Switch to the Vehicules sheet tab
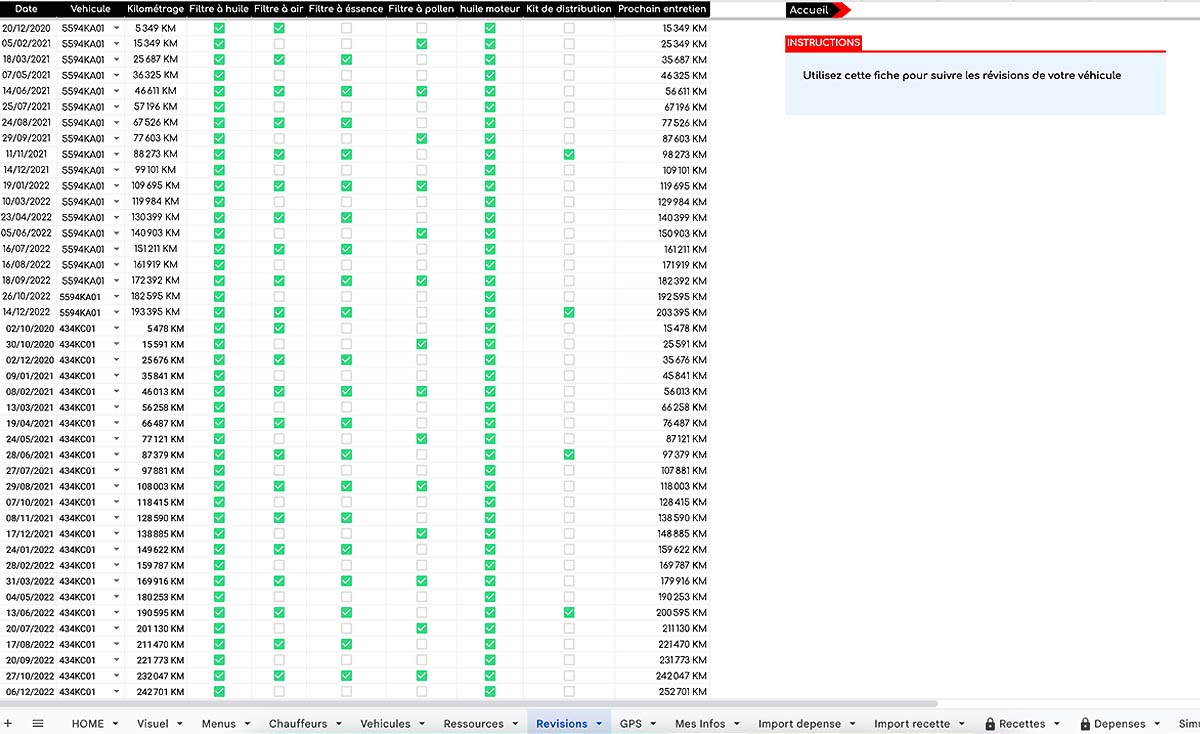 coord(385,724)
